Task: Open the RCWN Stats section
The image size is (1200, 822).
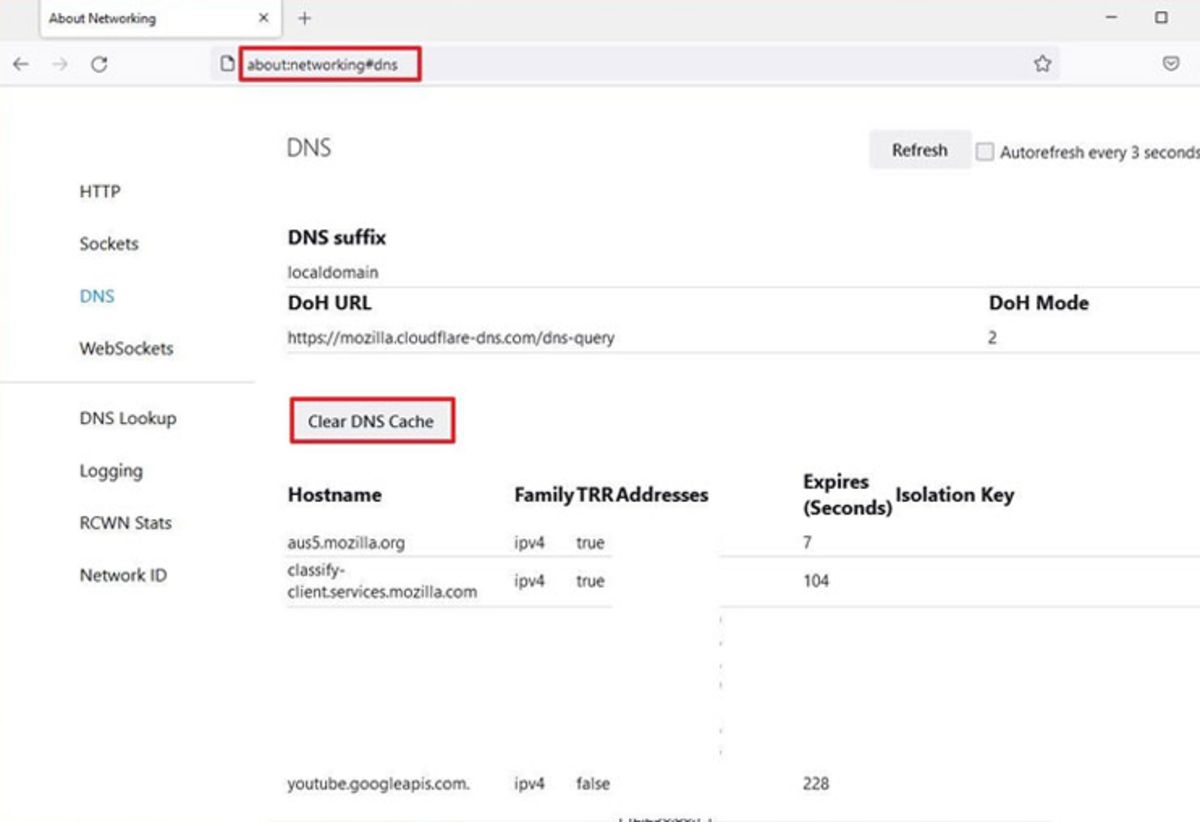Action: coord(125,523)
